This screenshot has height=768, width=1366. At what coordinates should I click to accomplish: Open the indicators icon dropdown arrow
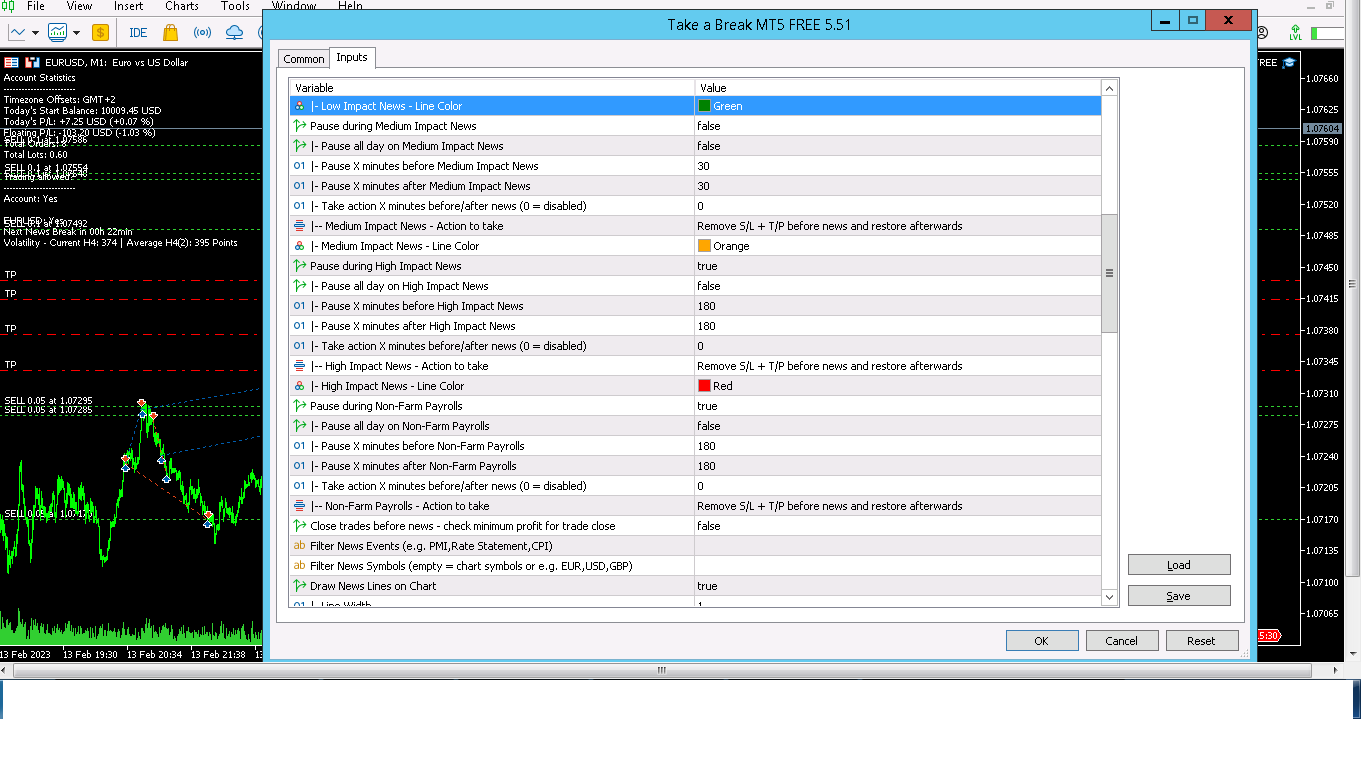click(x=76, y=33)
